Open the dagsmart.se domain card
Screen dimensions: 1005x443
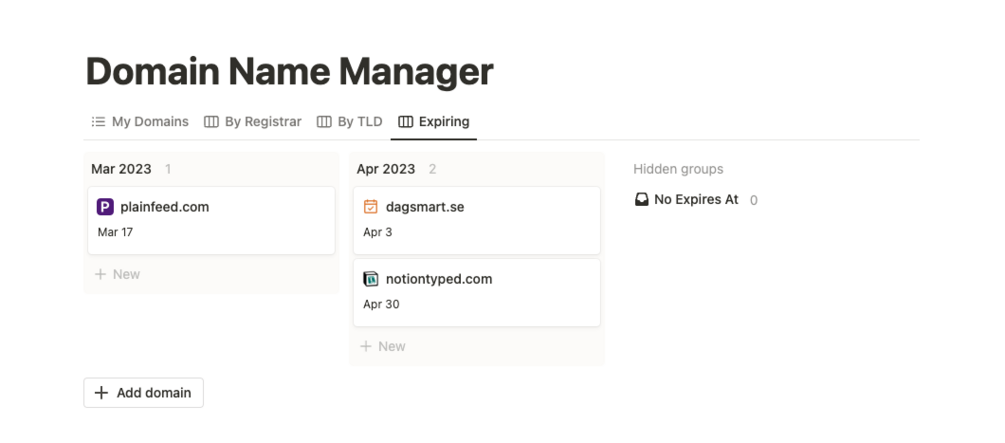pos(476,220)
